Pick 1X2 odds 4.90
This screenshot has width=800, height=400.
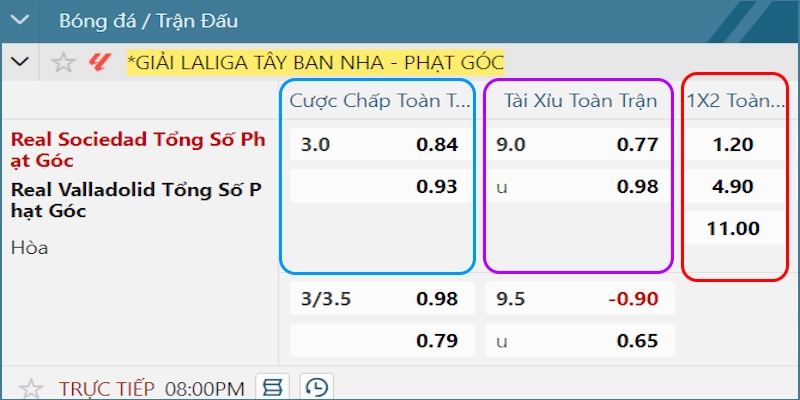point(734,186)
